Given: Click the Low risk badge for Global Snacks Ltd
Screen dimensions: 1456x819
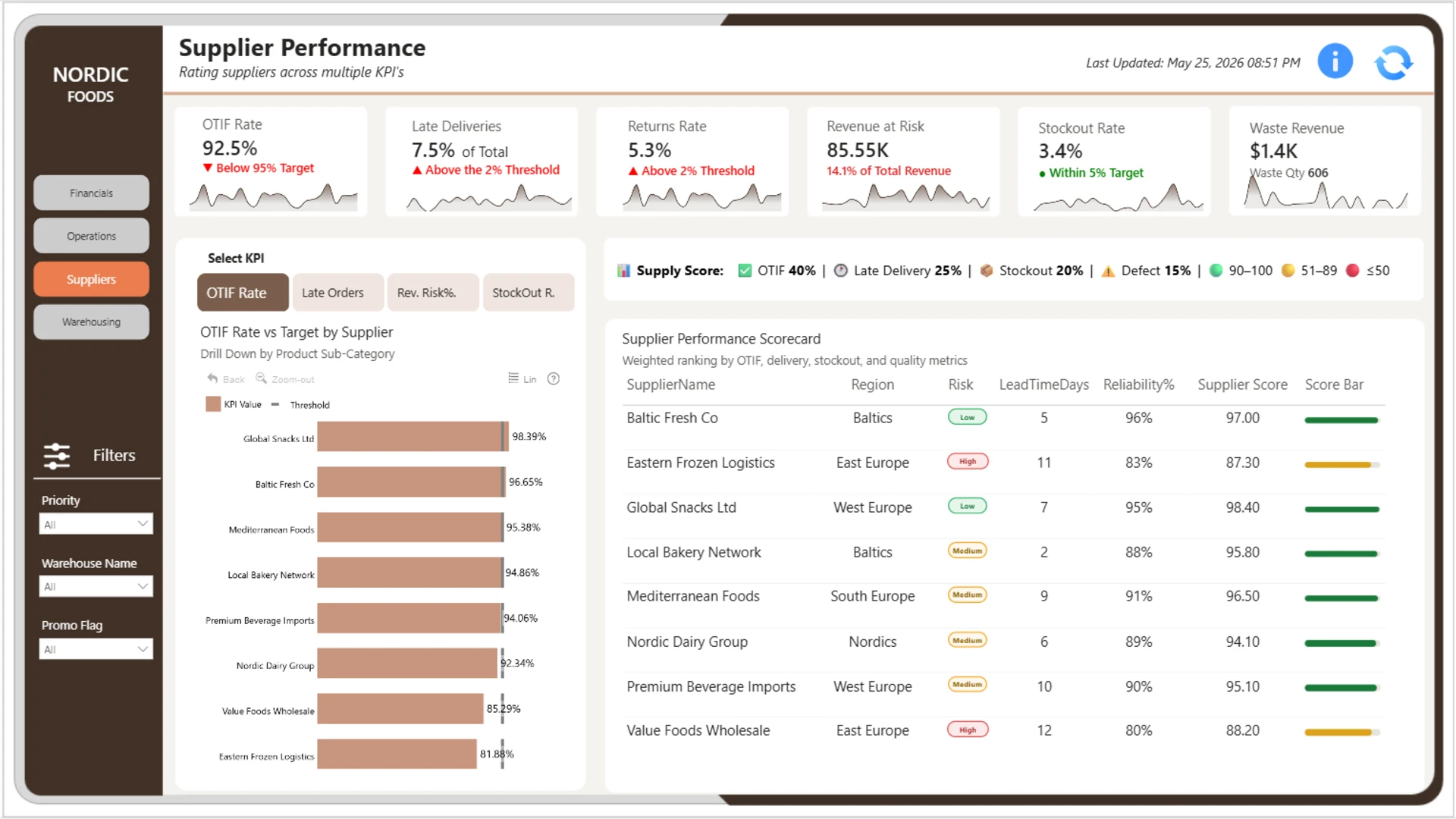Looking at the screenshot, I should (x=967, y=507).
